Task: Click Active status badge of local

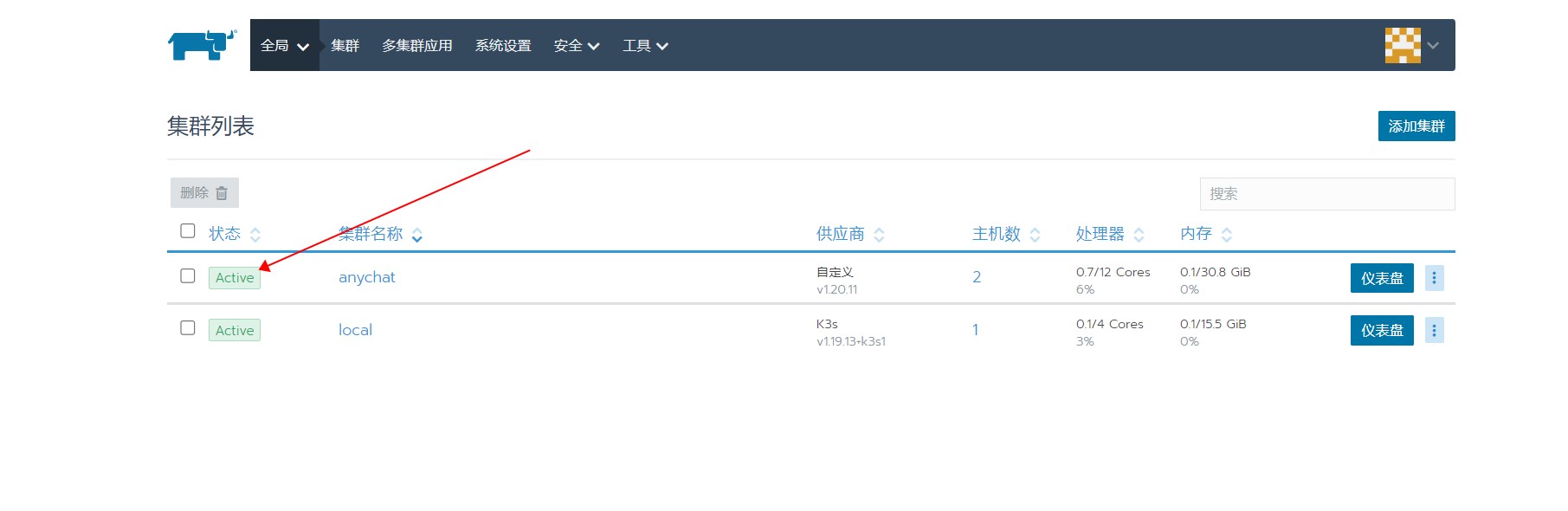Action: pos(235,330)
